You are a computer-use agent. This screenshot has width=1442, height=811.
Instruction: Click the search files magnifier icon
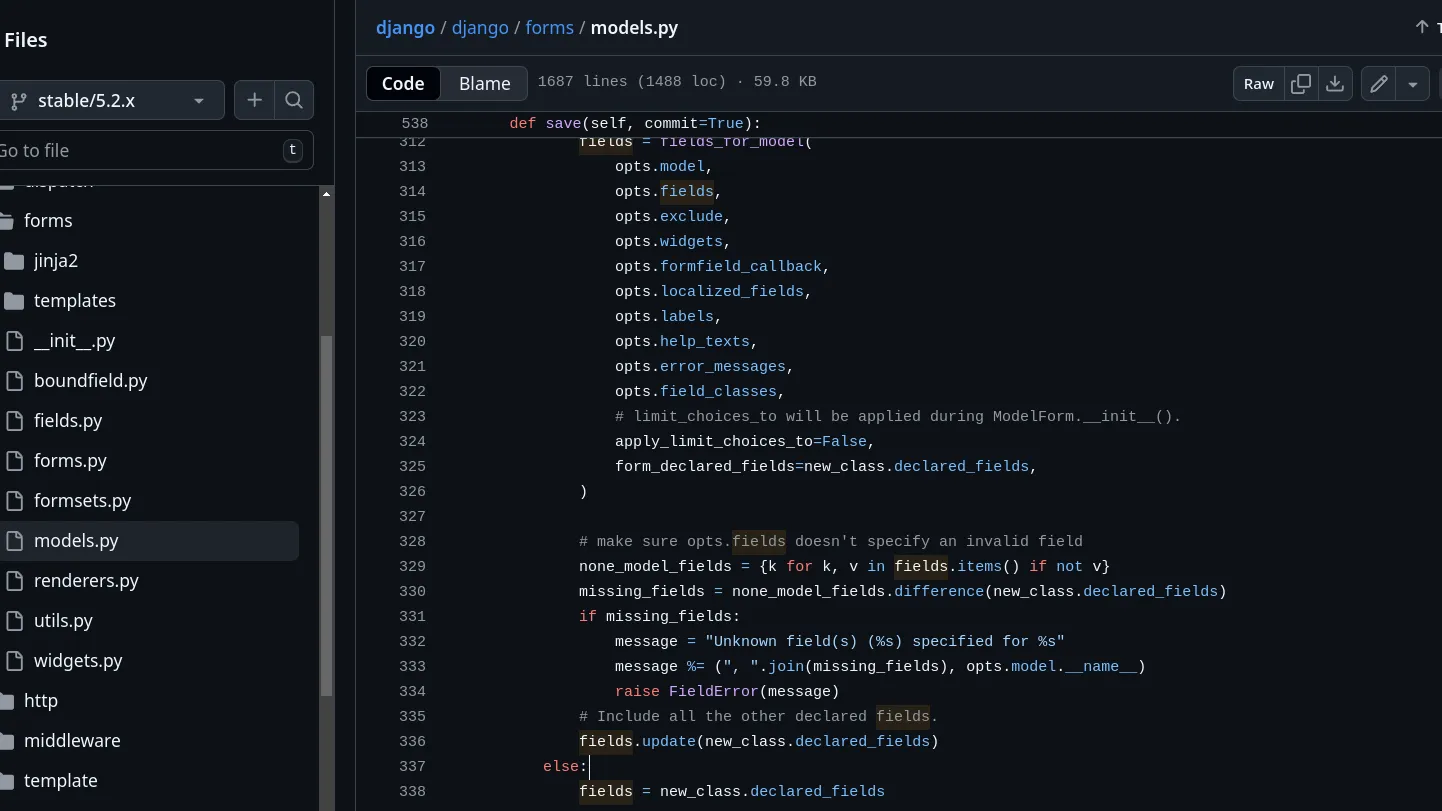[294, 100]
